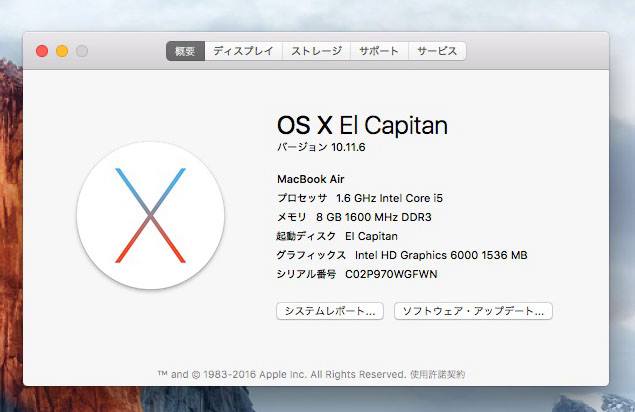Click processor value 1.6 GHz Intel Core i5
The width and height of the screenshot is (635, 412).
coord(390,198)
